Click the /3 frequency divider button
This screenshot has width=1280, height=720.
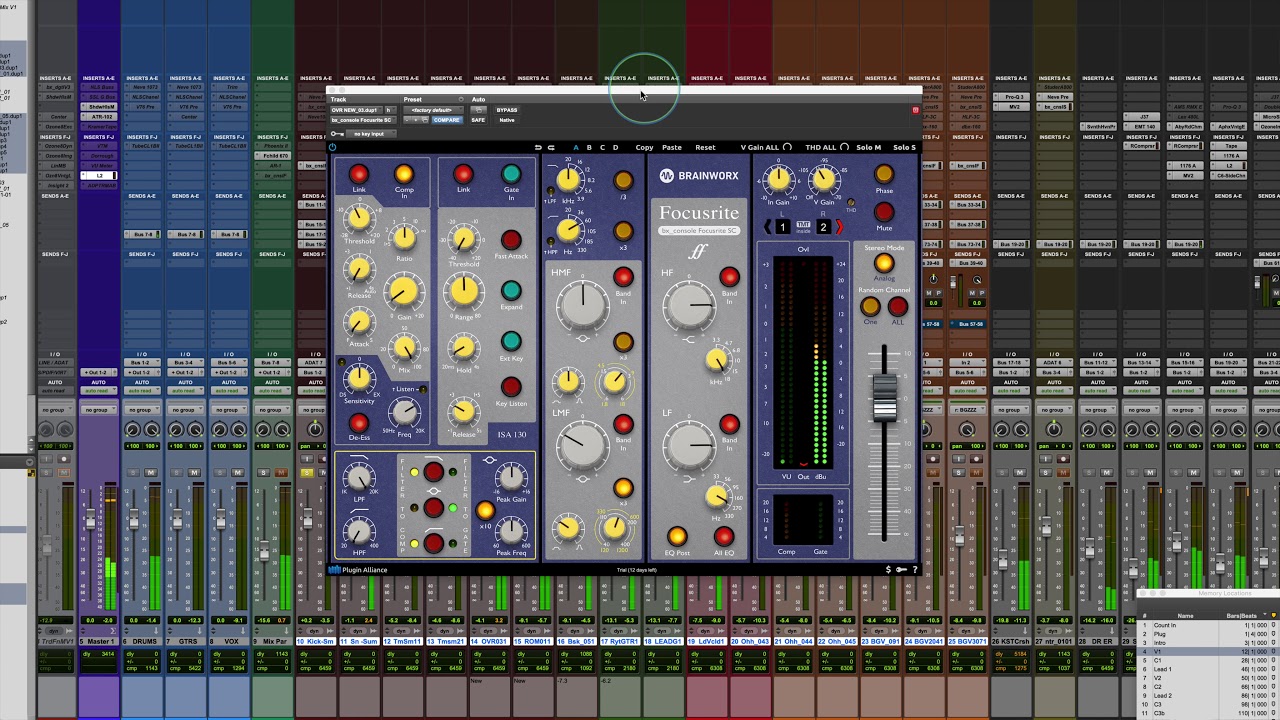pos(623,180)
